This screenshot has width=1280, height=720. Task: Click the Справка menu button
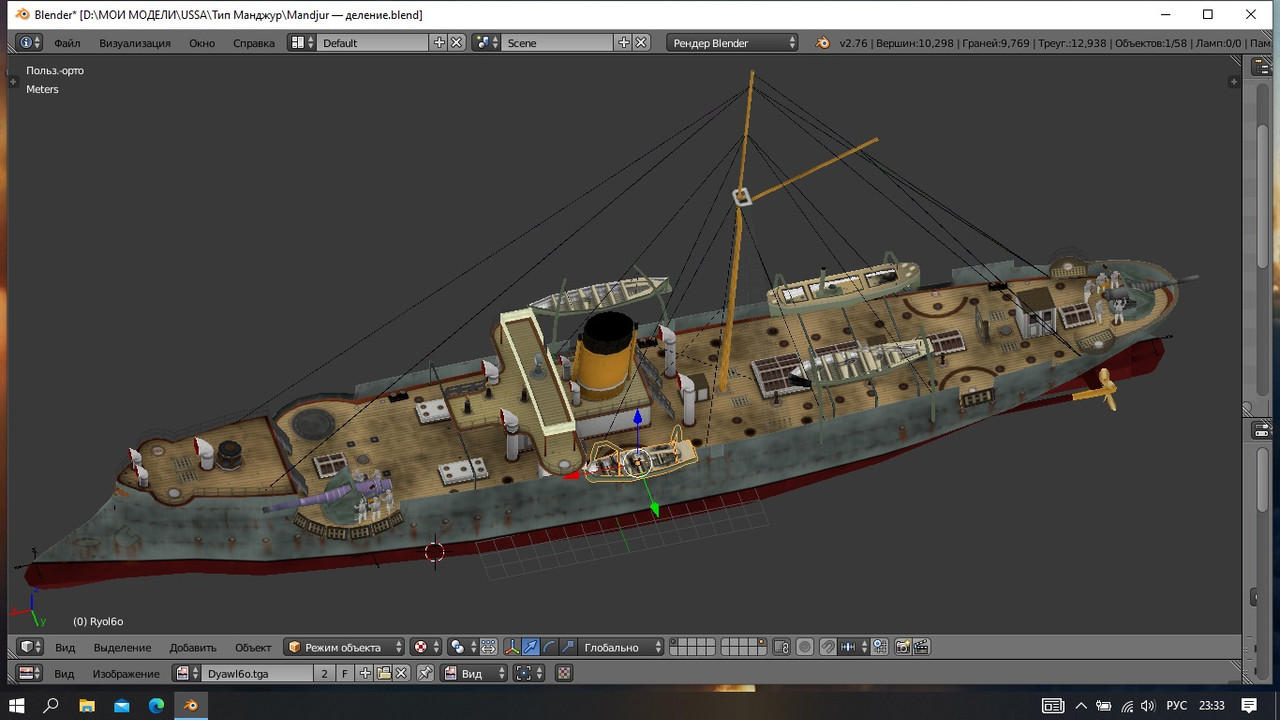coord(254,43)
